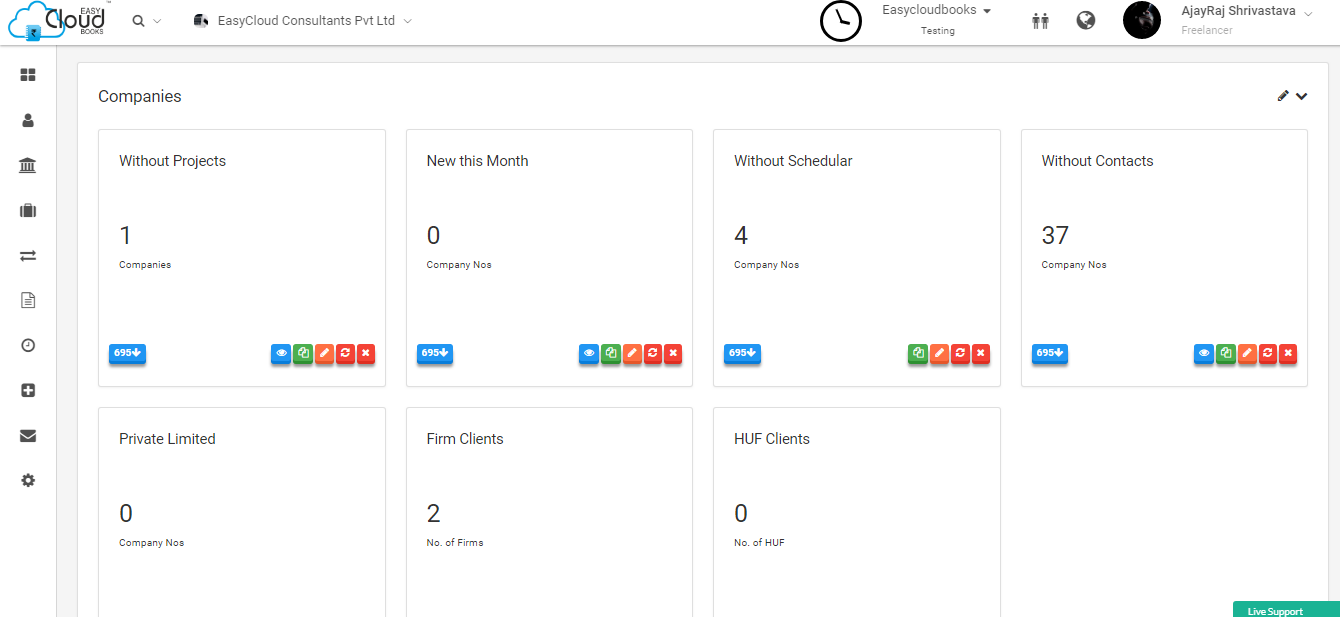Open the briefcase icon in sidebar
Viewport: 1340px width, 617px height.
(28, 210)
